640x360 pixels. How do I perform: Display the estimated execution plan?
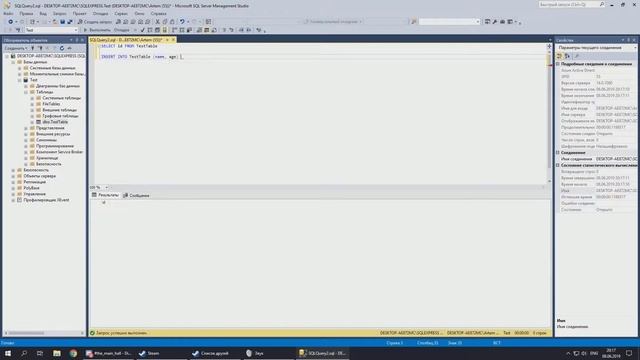150,30
